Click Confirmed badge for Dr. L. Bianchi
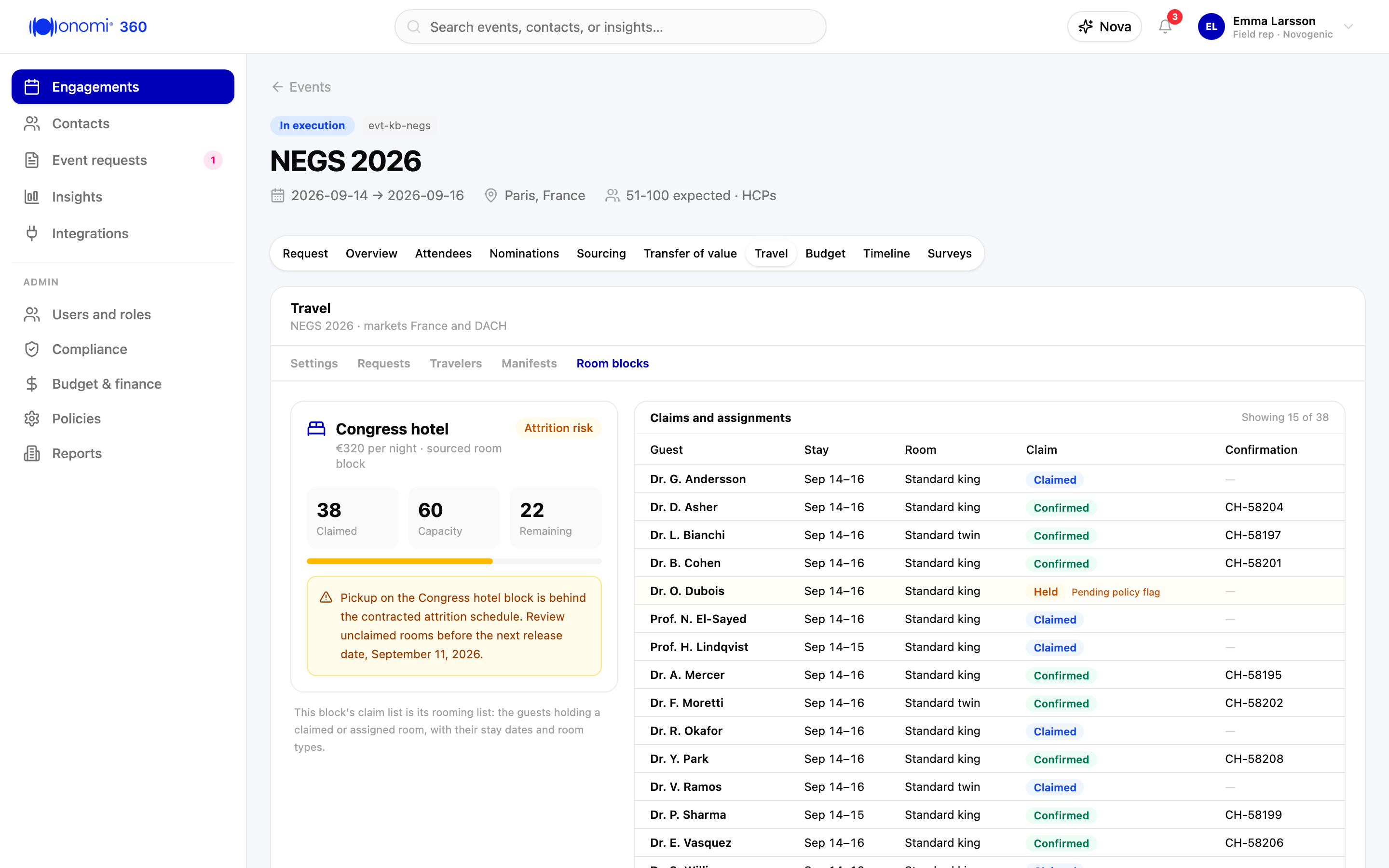 pos(1061,536)
